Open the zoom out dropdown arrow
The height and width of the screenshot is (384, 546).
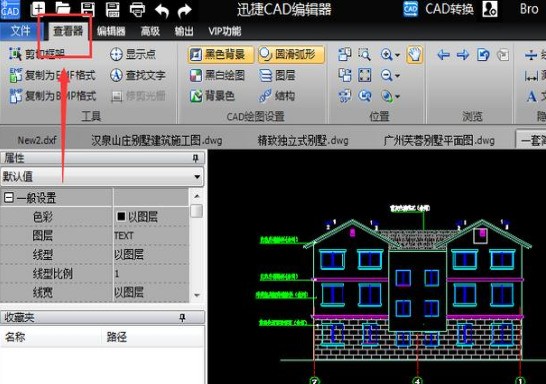[x=398, y=76]
